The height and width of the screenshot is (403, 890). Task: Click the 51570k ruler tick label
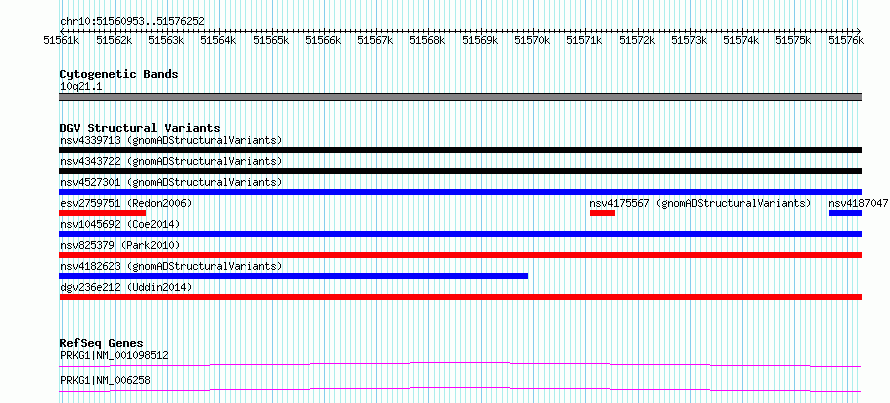tap(532, 40)
